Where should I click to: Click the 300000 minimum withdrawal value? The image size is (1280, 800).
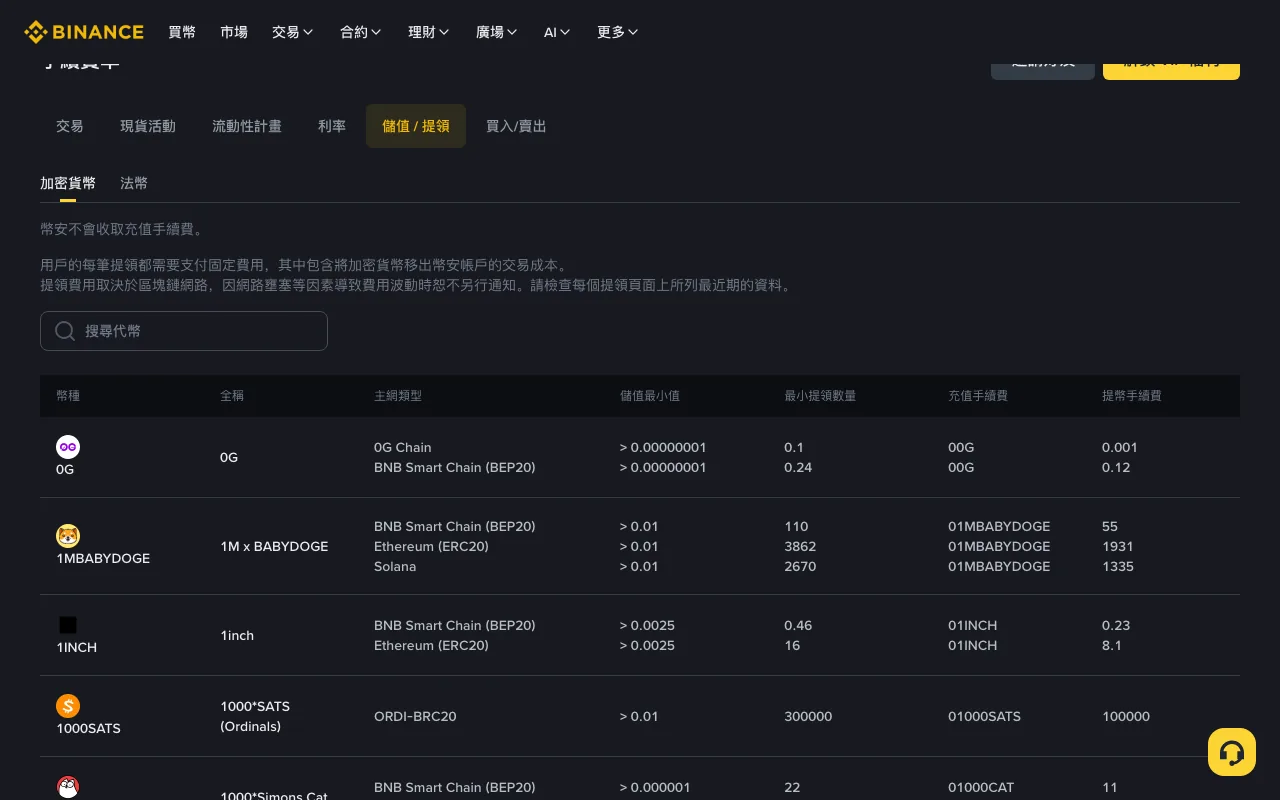point(808,716)
